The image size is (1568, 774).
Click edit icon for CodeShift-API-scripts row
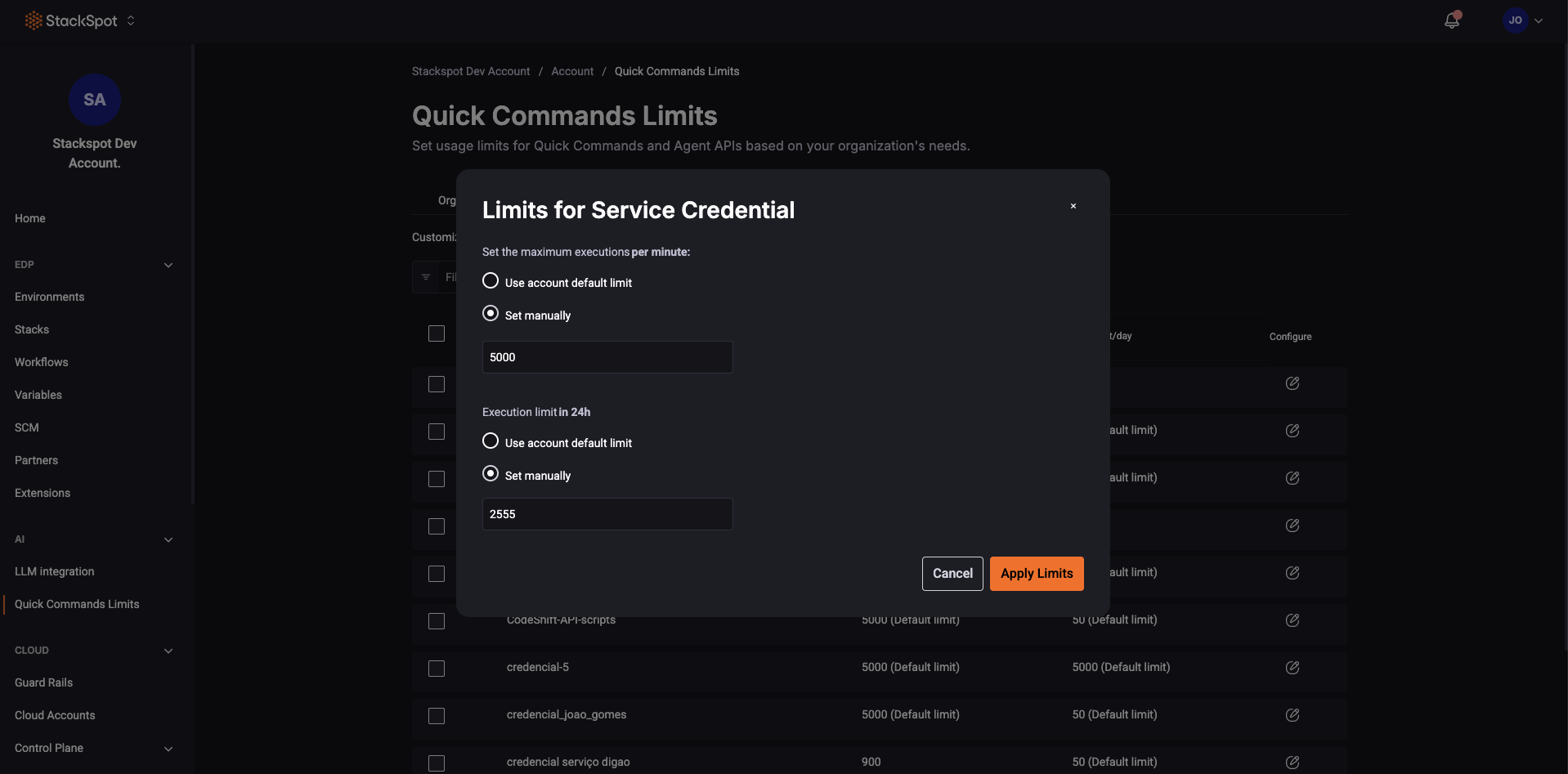1292,620
